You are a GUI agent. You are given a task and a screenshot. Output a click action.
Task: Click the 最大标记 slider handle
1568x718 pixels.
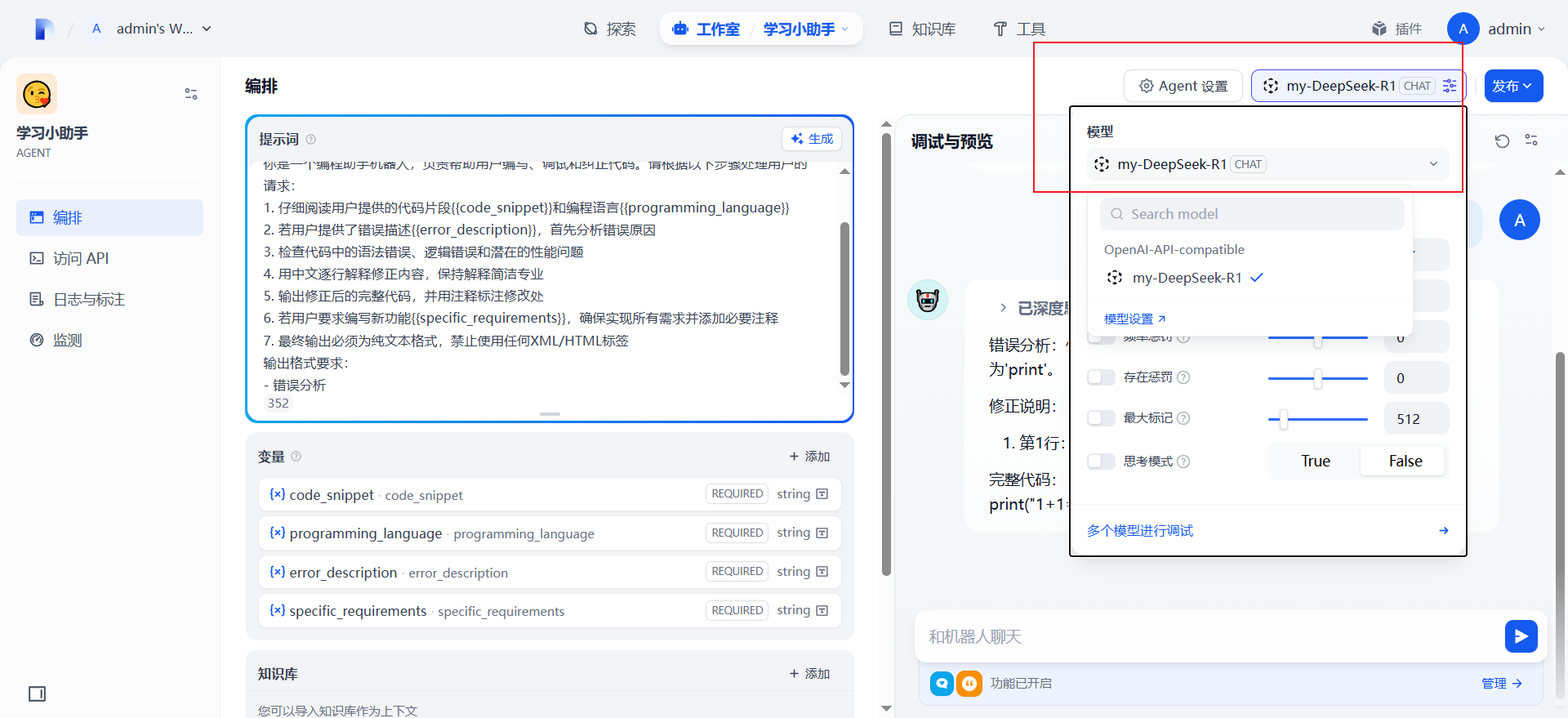pos(1284,419)
